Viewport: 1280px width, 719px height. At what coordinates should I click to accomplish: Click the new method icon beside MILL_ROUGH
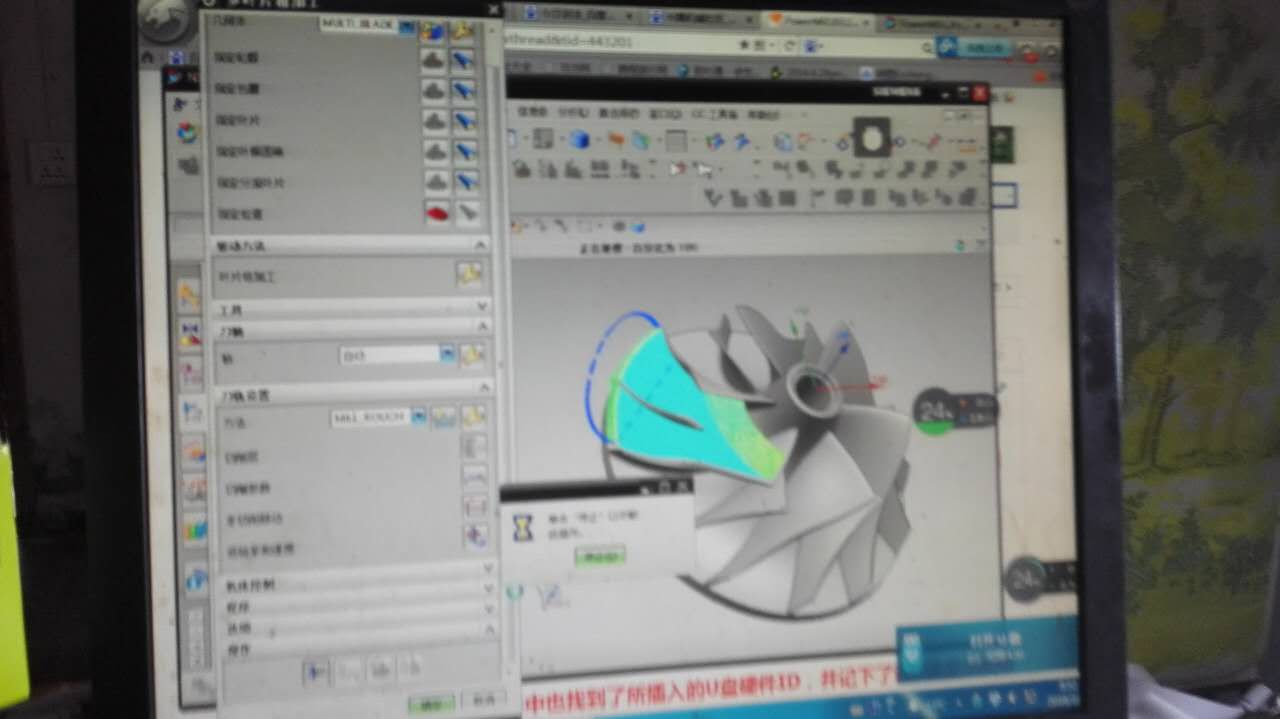pyautogui.click(x=444, y=417)
